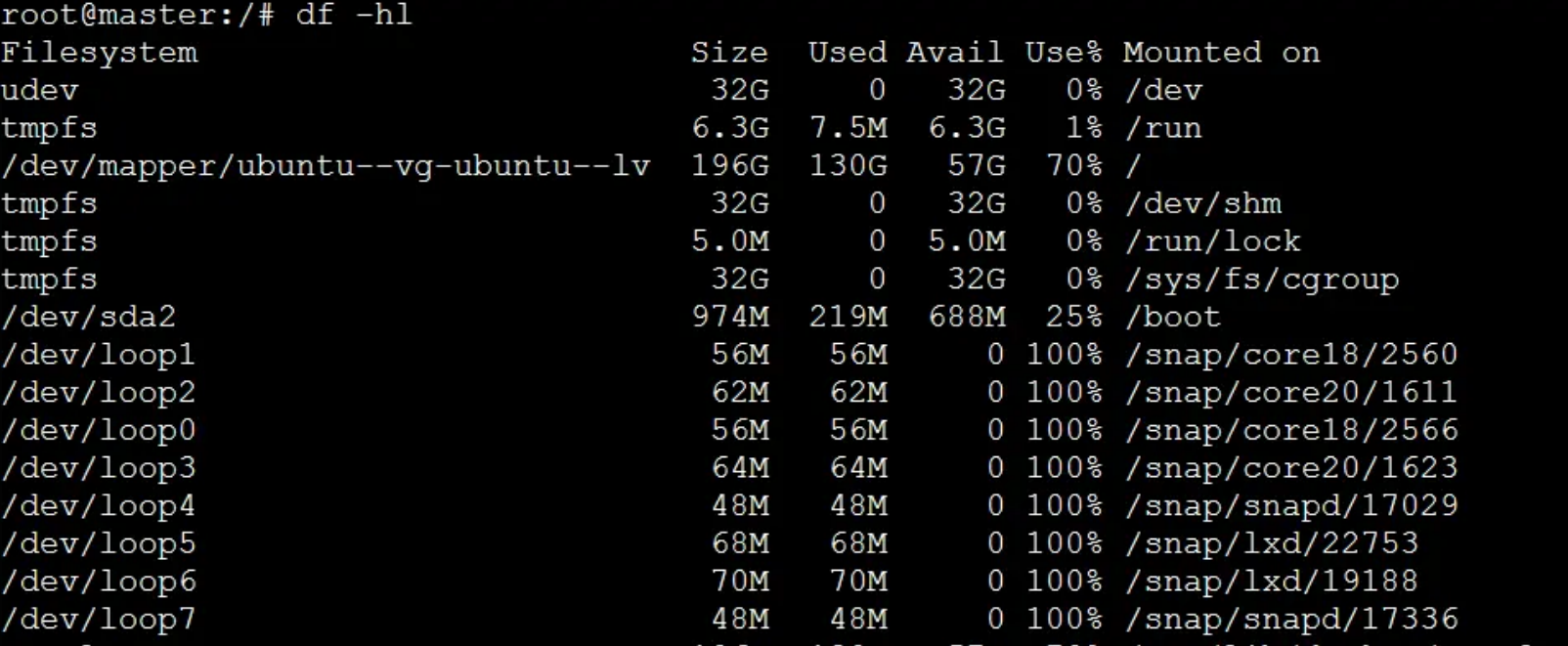The image size is (1568, 646).
Task: Click the 'df -hl' command text
Action: click(x=354, y=15)
